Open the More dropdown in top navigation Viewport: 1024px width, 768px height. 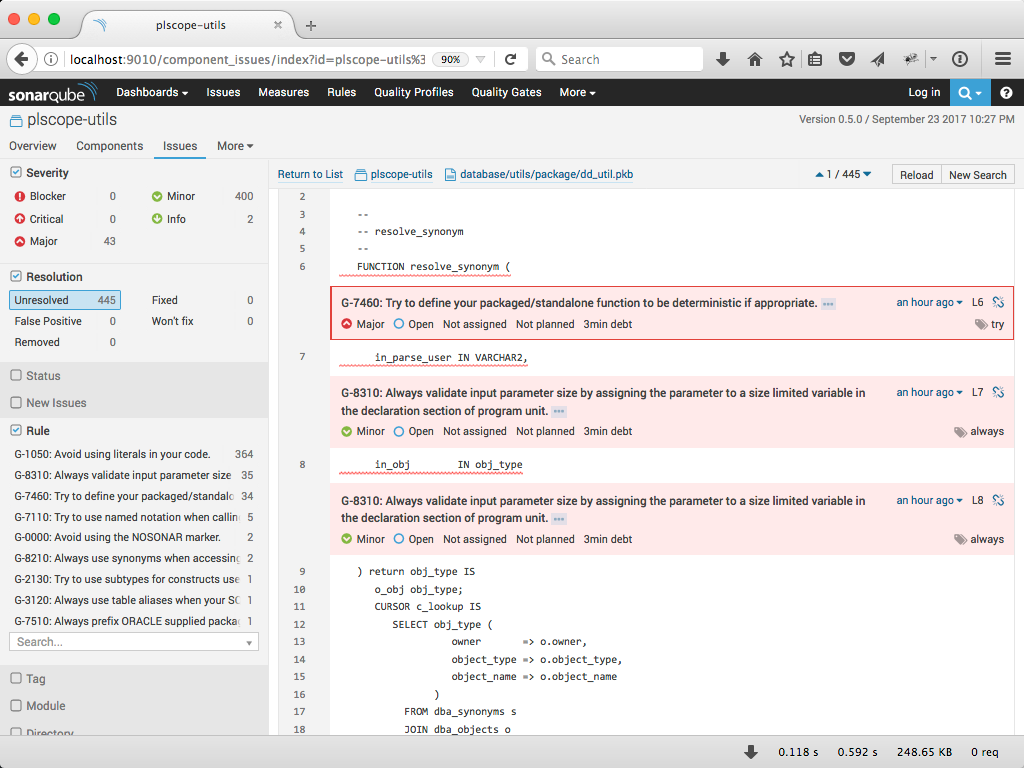[x=577, y=93]
